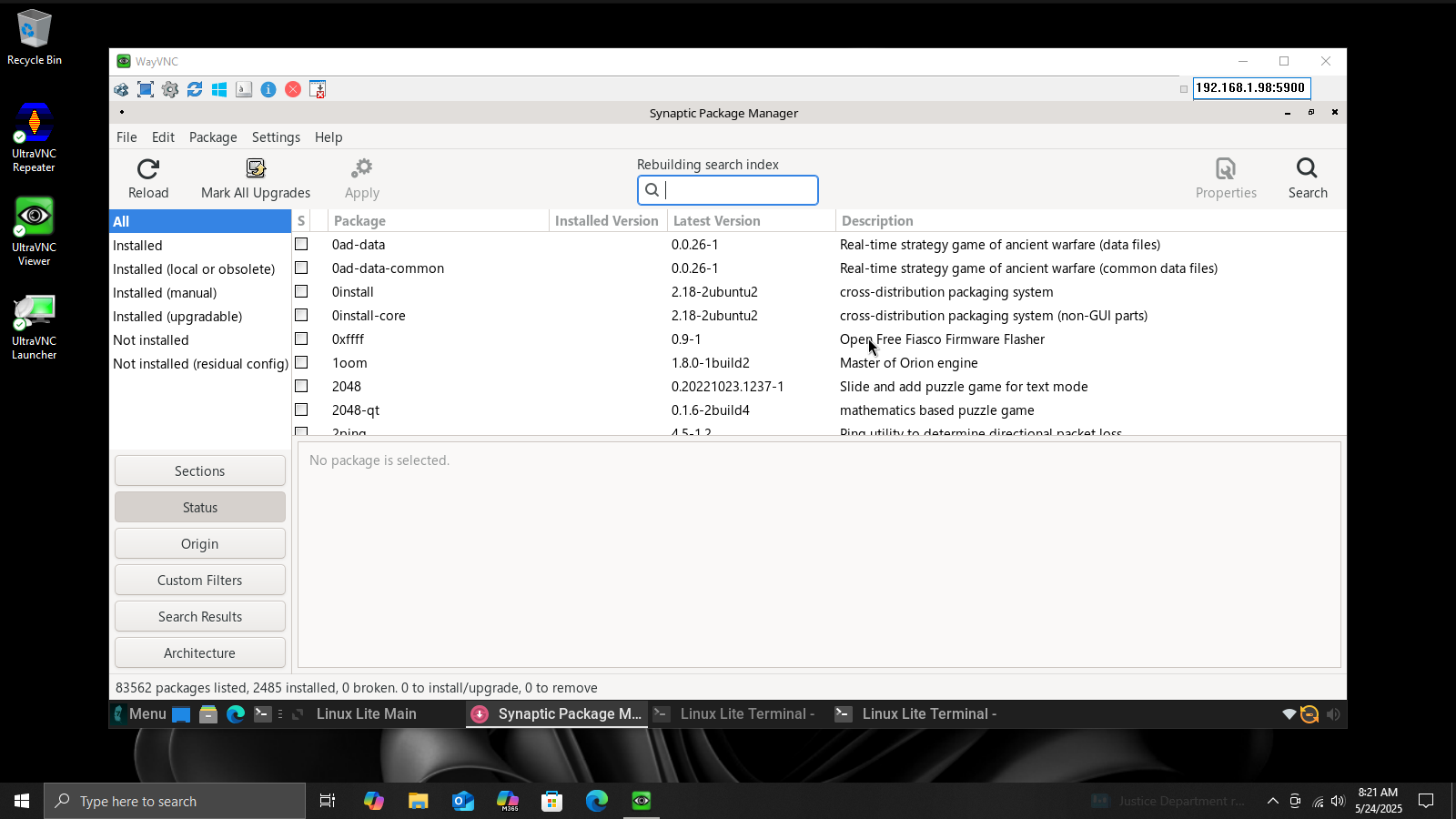Click the Search Results button
This screenshot has width=1456, height=819.
coord(200,616)
